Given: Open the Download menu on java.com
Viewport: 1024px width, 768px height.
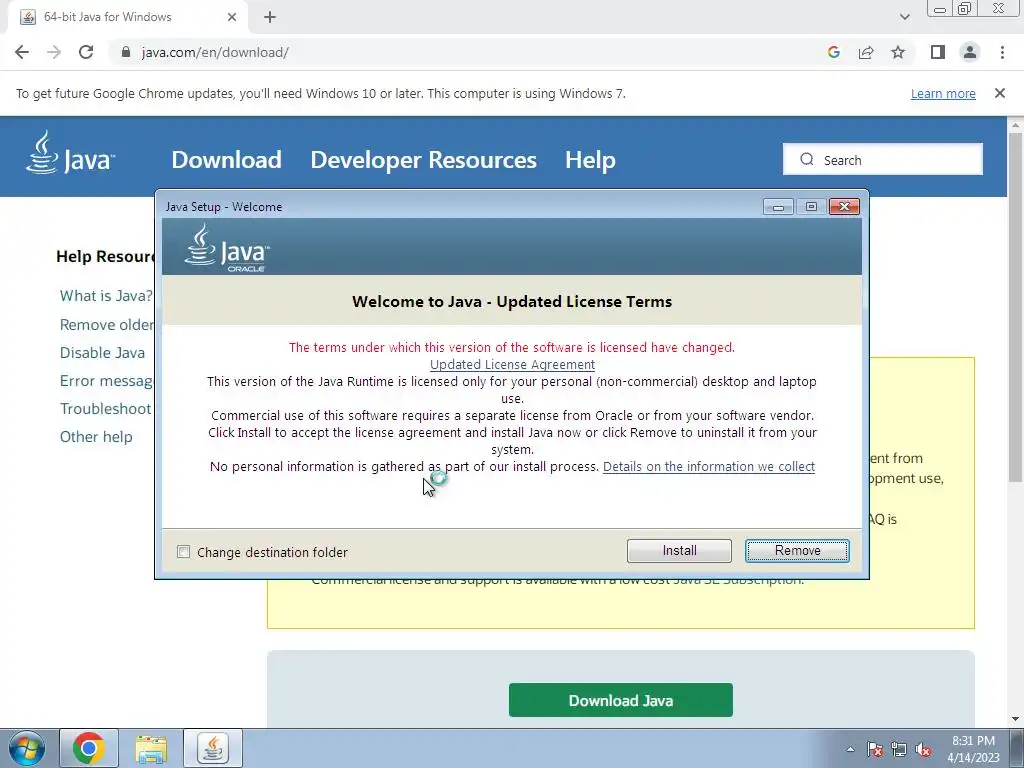Looking at the screenshot, I should [227, 160].
